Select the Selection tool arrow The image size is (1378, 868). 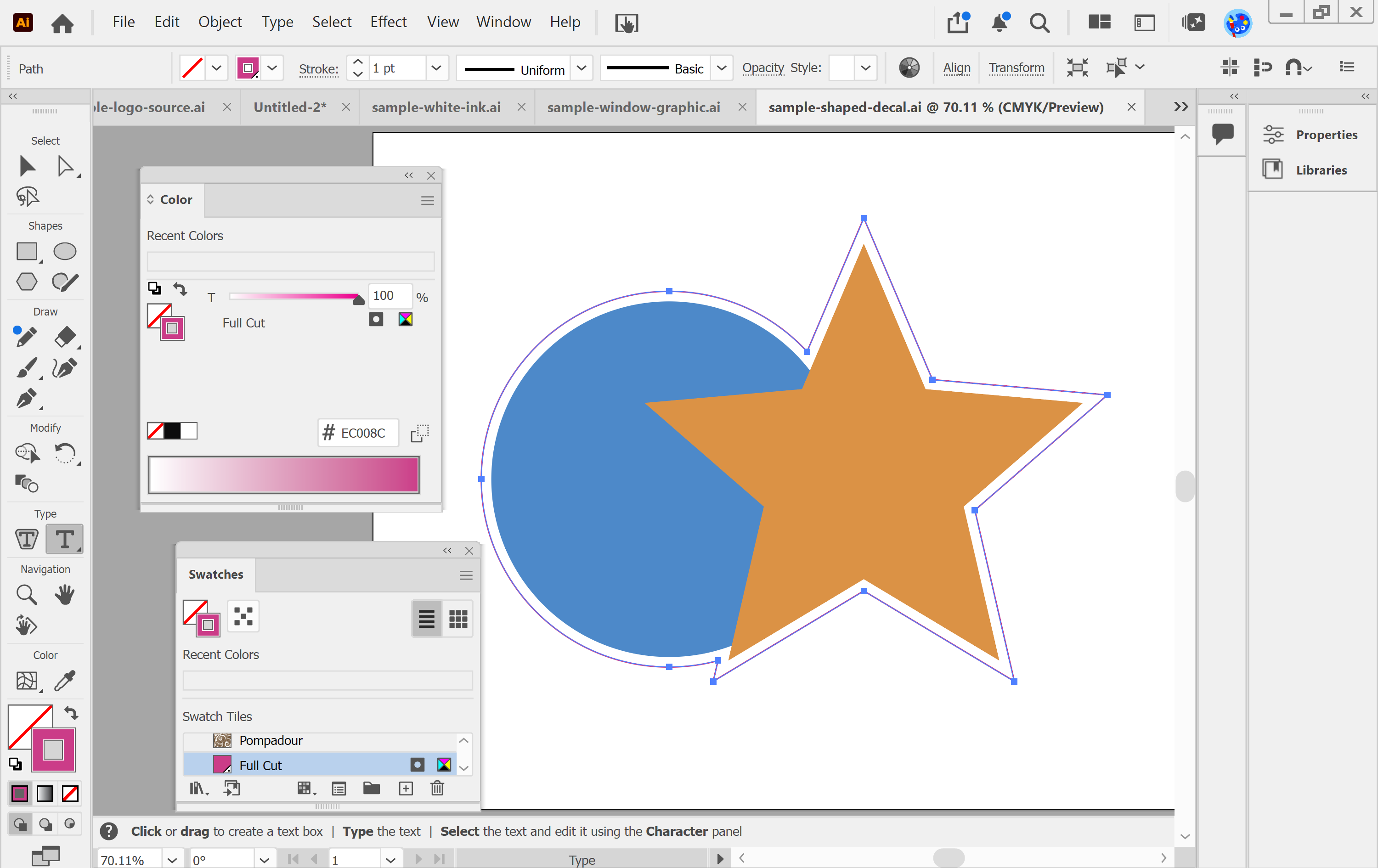click(x=27, y=166)
